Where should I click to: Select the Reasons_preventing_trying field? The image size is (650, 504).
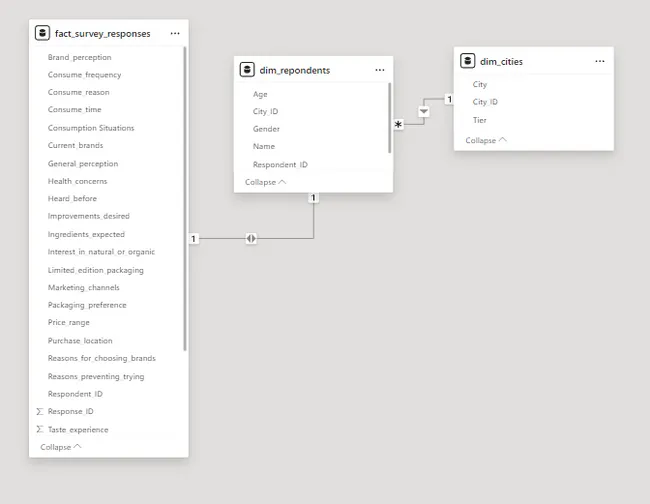pos(96,376)
